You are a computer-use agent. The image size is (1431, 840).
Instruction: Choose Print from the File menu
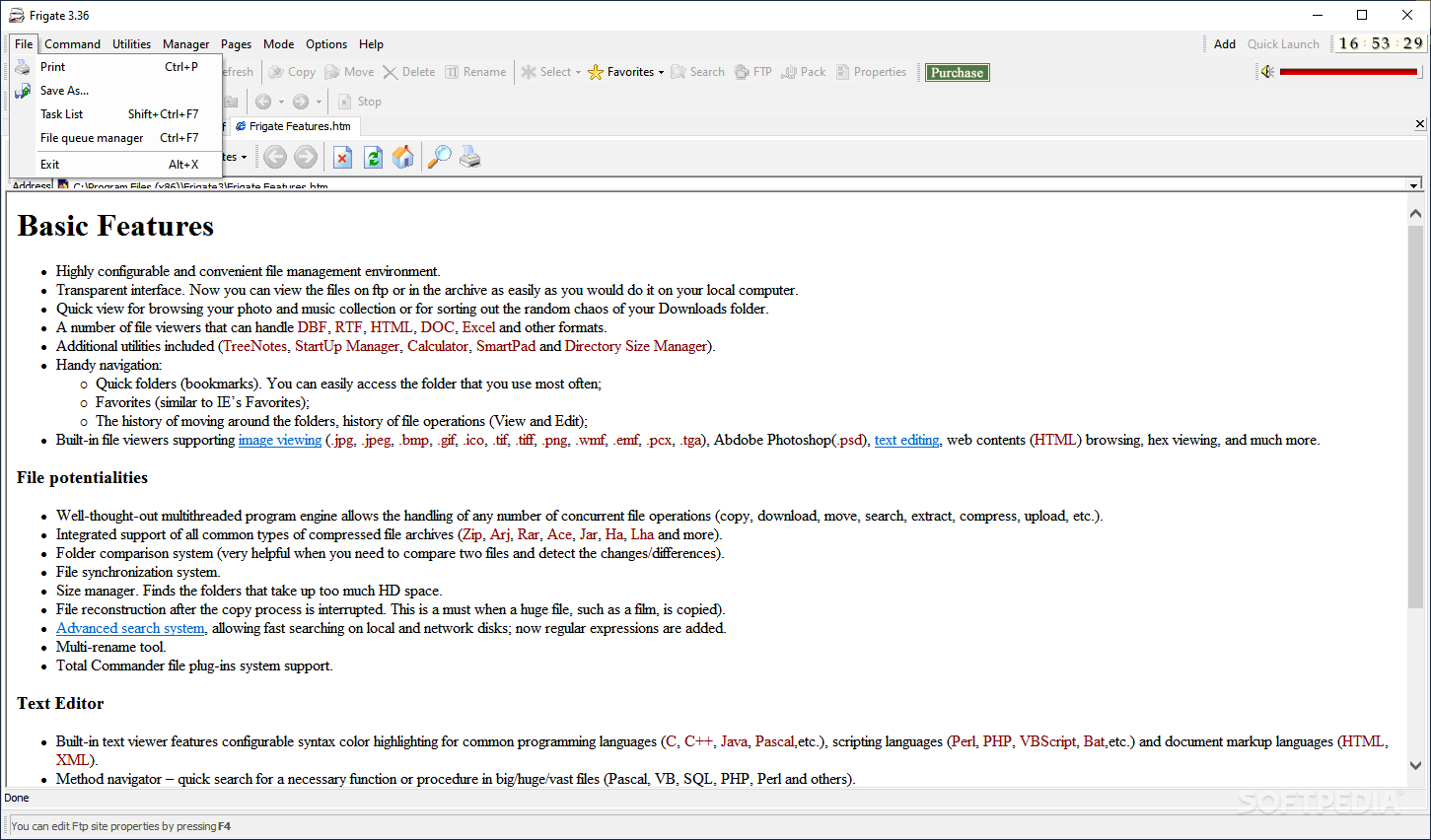115,67
